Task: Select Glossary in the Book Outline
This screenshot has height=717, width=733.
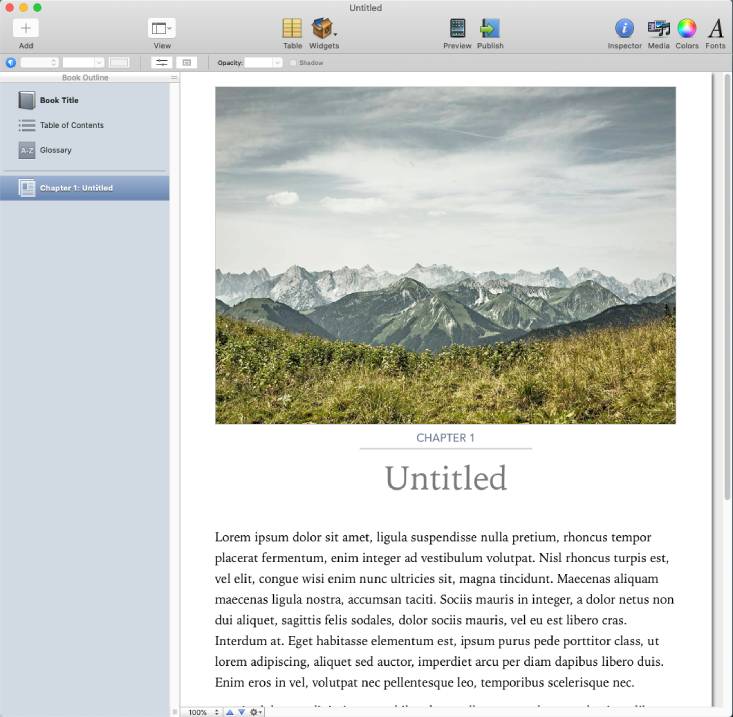Action: [x=55, y=150]
